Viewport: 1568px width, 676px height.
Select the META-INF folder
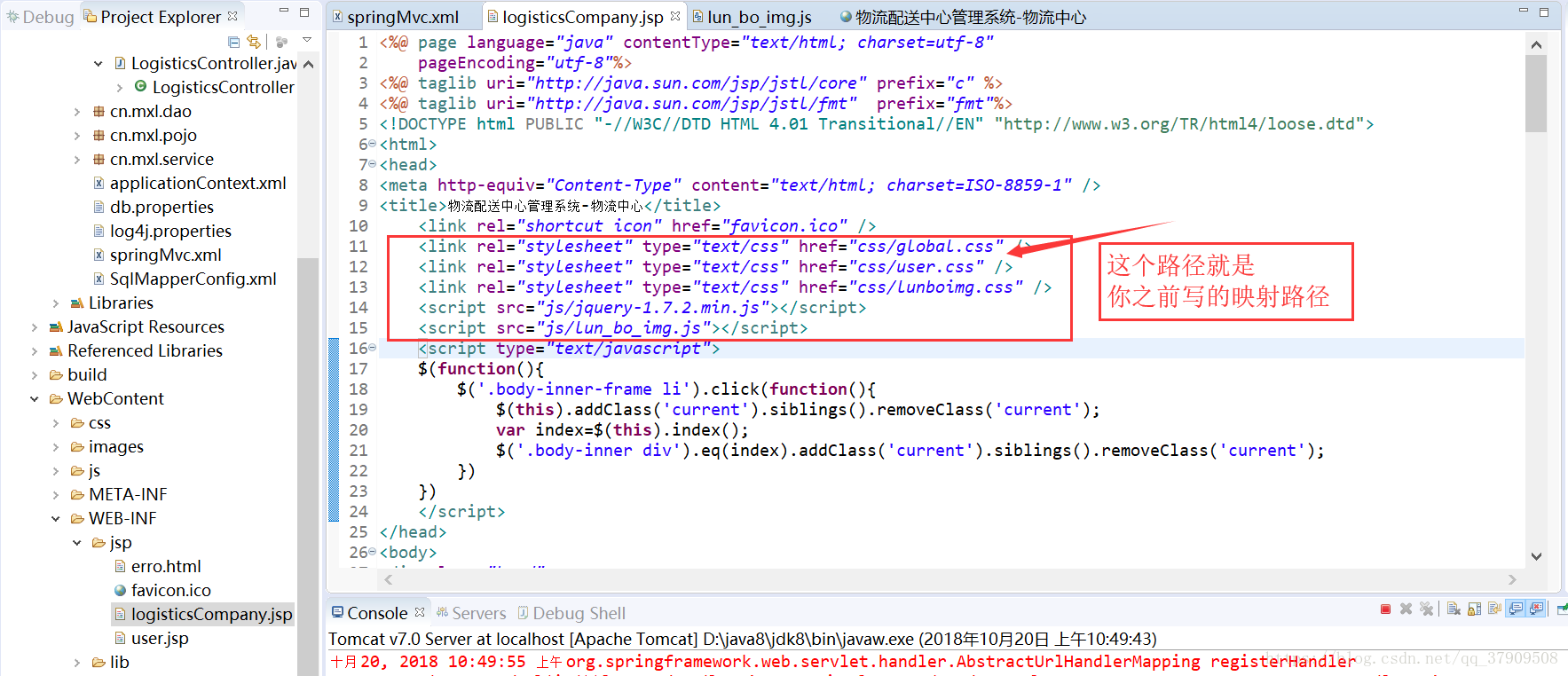(119, 494)
